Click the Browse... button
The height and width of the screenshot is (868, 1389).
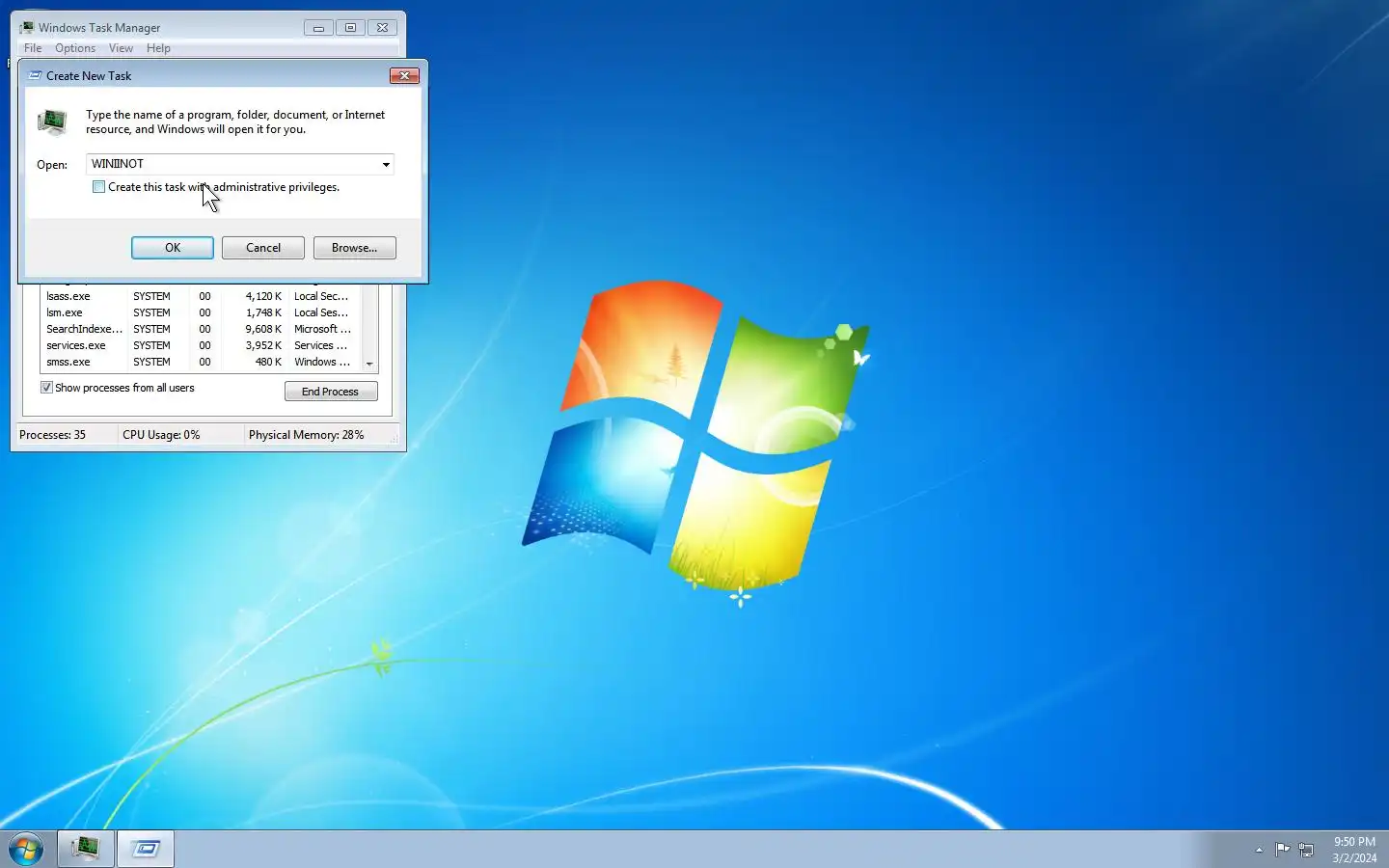tap(354, 248)
